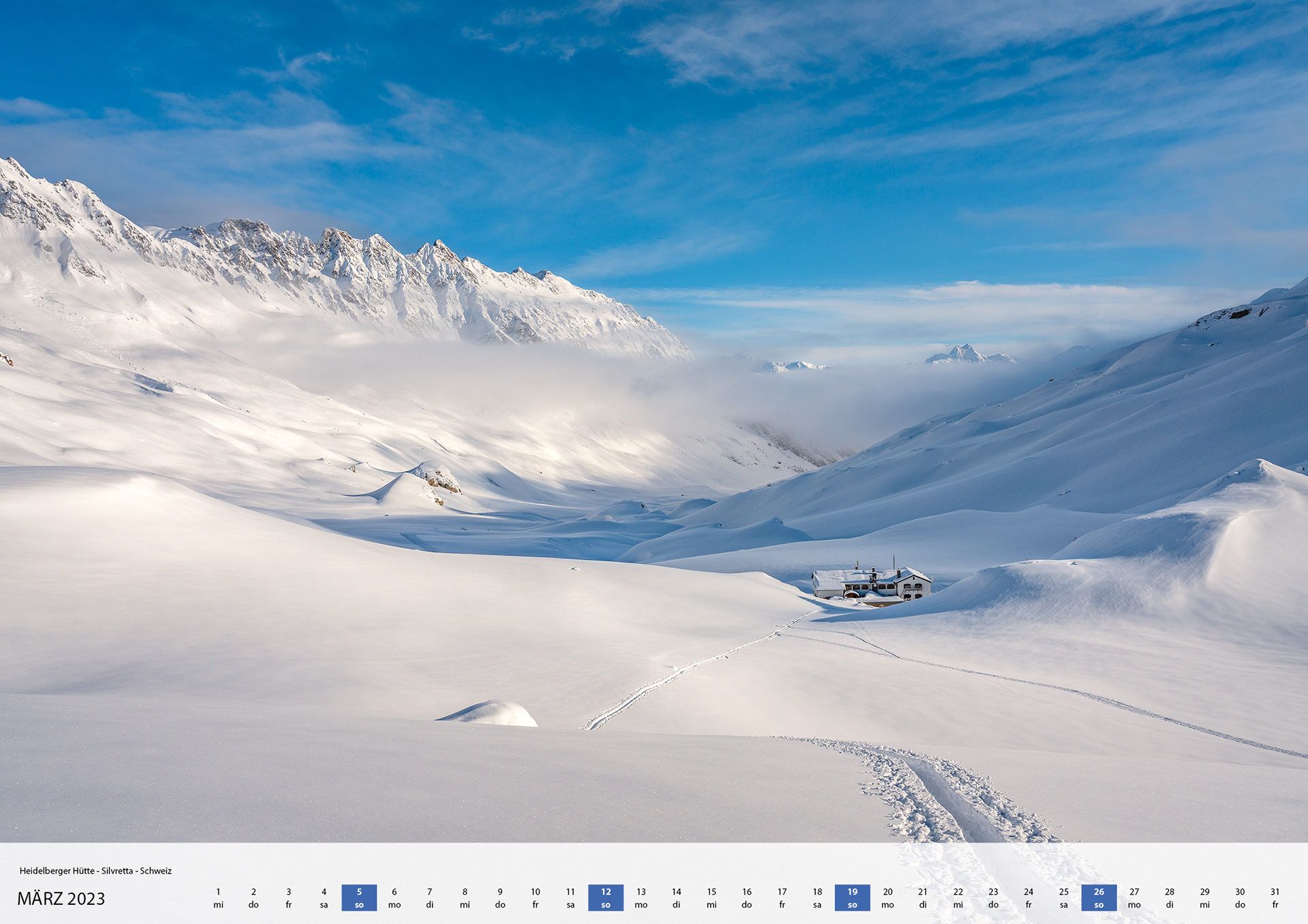Select calendar day '18 sa'
Screen dimensions: 1308x924
tap(817, 898)
